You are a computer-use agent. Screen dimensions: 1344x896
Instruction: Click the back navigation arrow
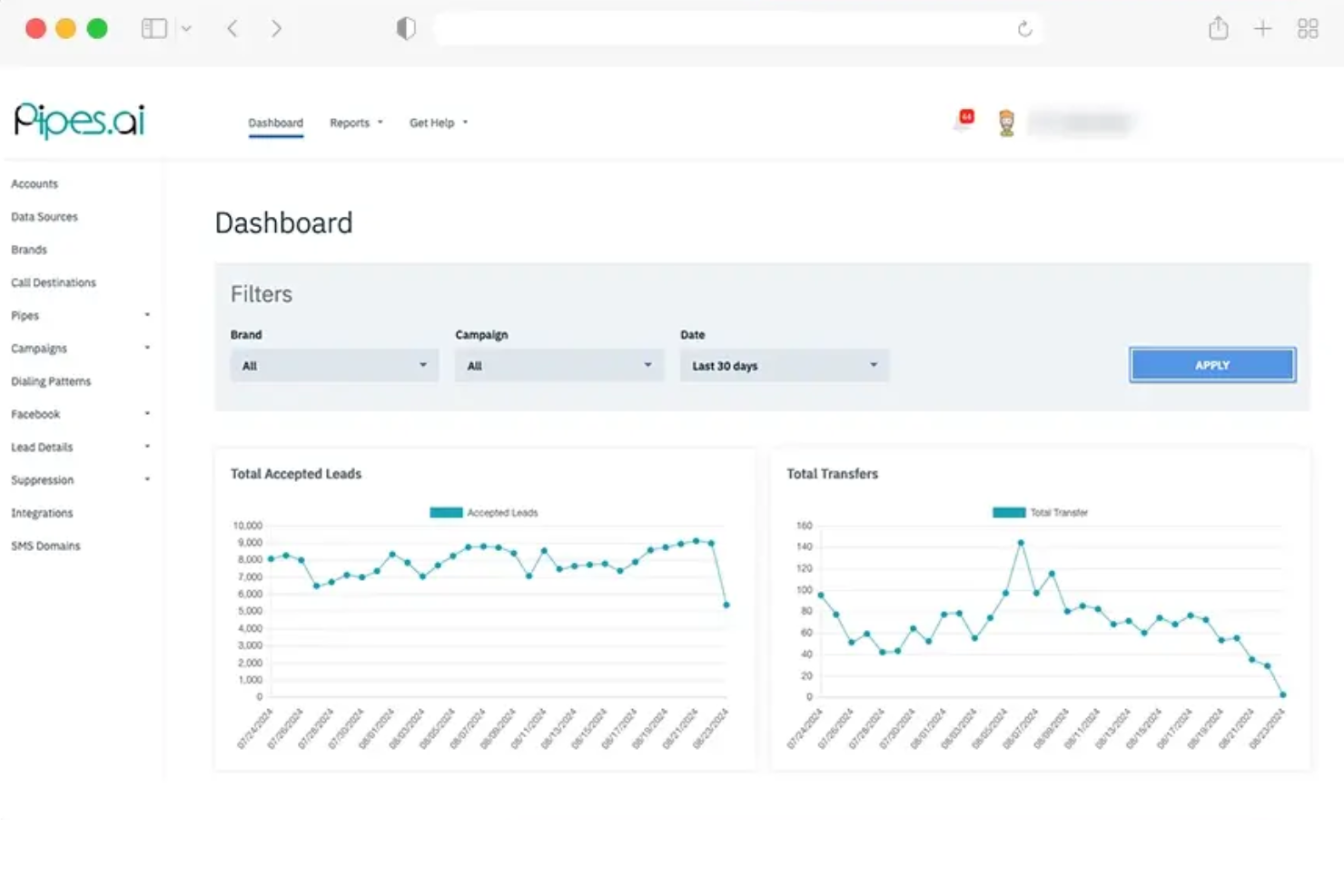coord(232,28)
